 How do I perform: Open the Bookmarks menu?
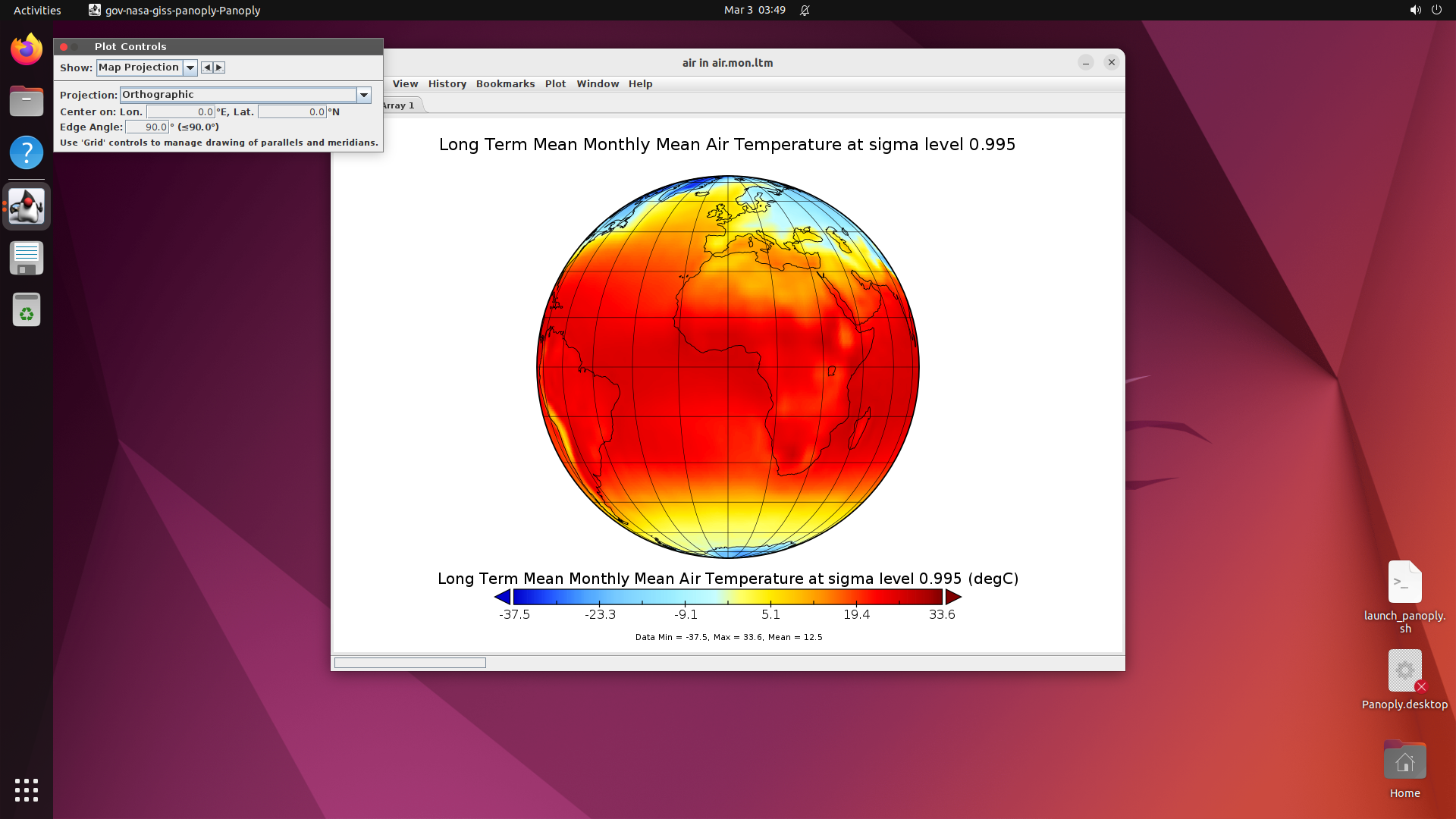(x=505, y=84)
